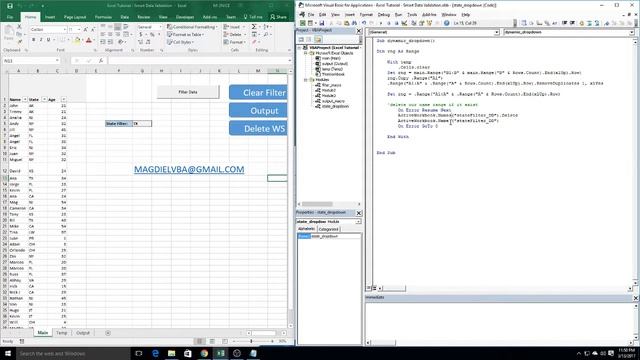Click View Microsoft Excel icon in VBA toolbar

[302, 23]
